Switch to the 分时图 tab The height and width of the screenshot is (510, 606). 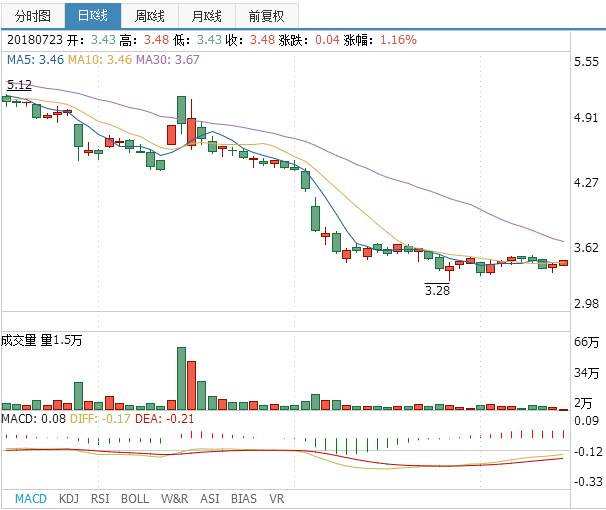32,16
